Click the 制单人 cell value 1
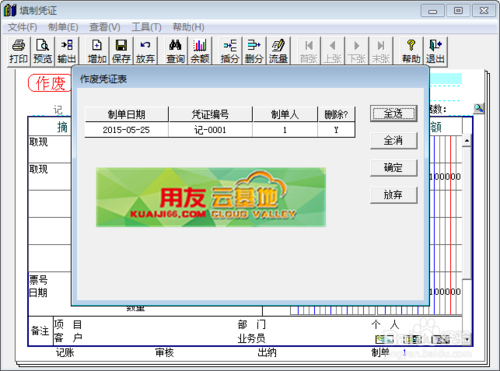The height and width of the screenshot is (371, 500). point(285,130)
